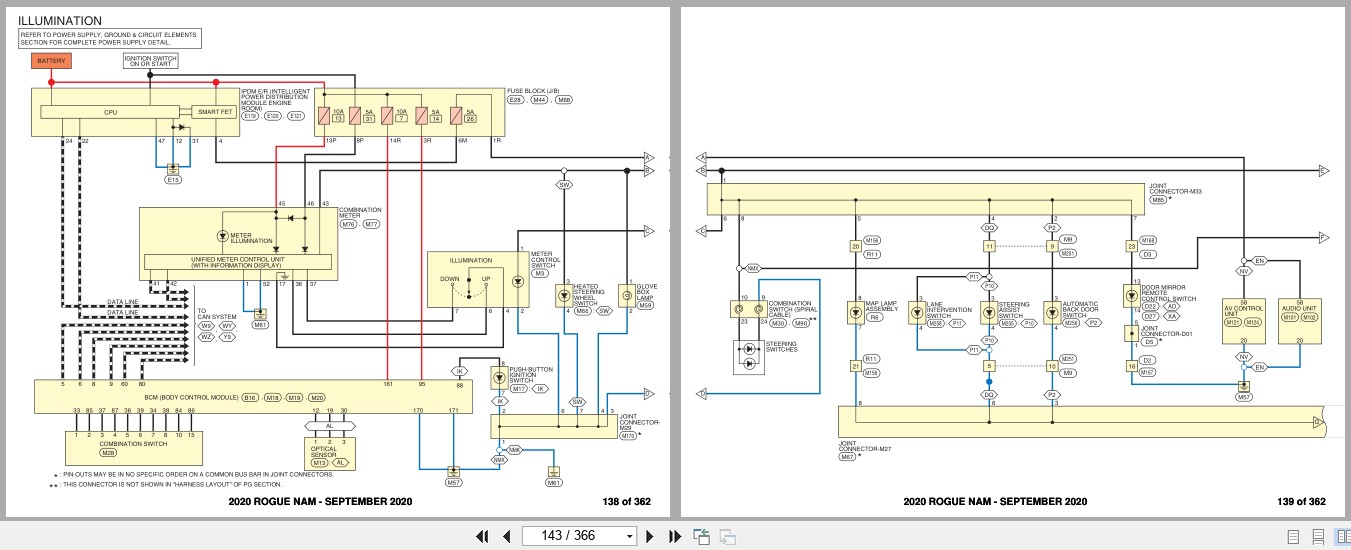The image size is (1351, 550).
Task: Click the JOINT CONNECTOR-M27 label
Action: pyautogui.click(x=865, y=446)
